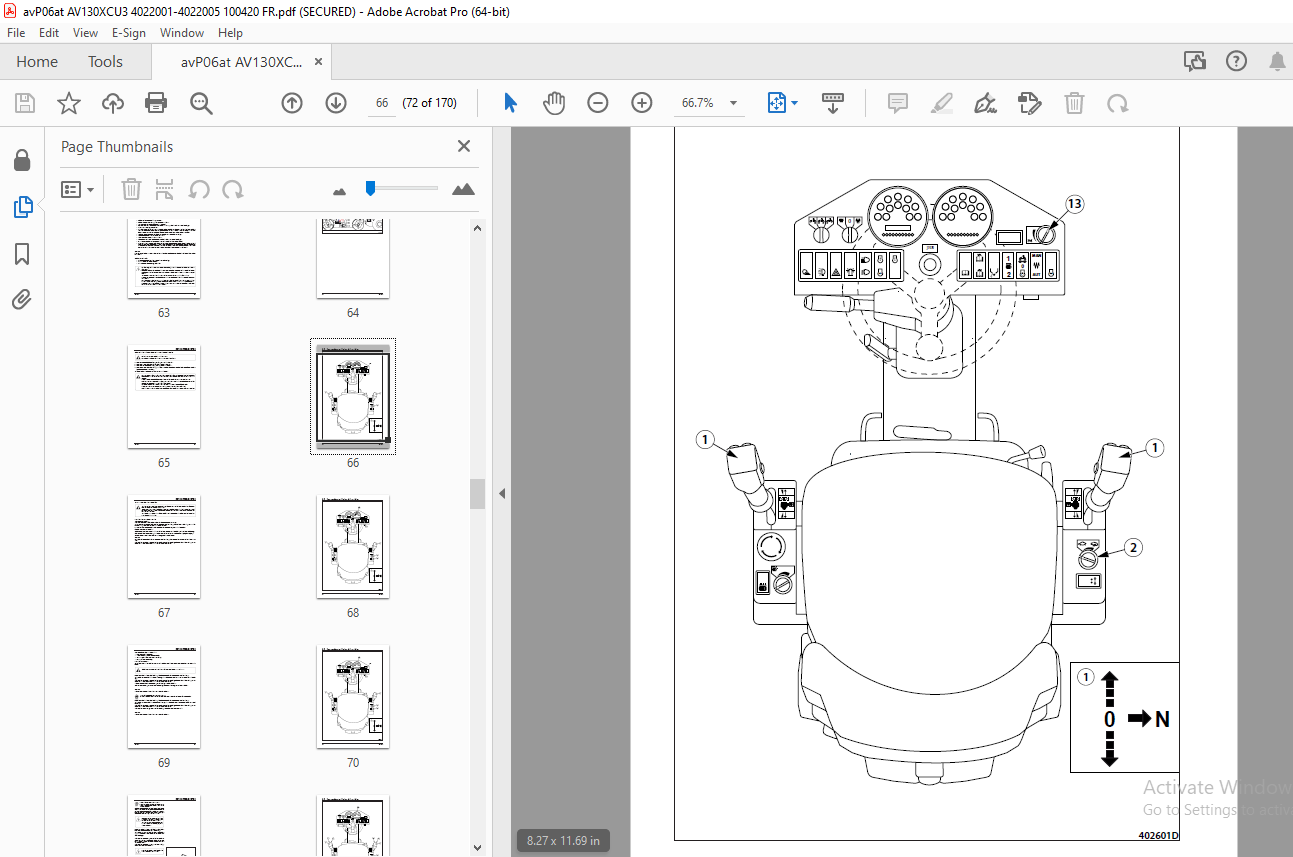
Task: Open the security lock panel in the sidebar
Action: [22, 160]
